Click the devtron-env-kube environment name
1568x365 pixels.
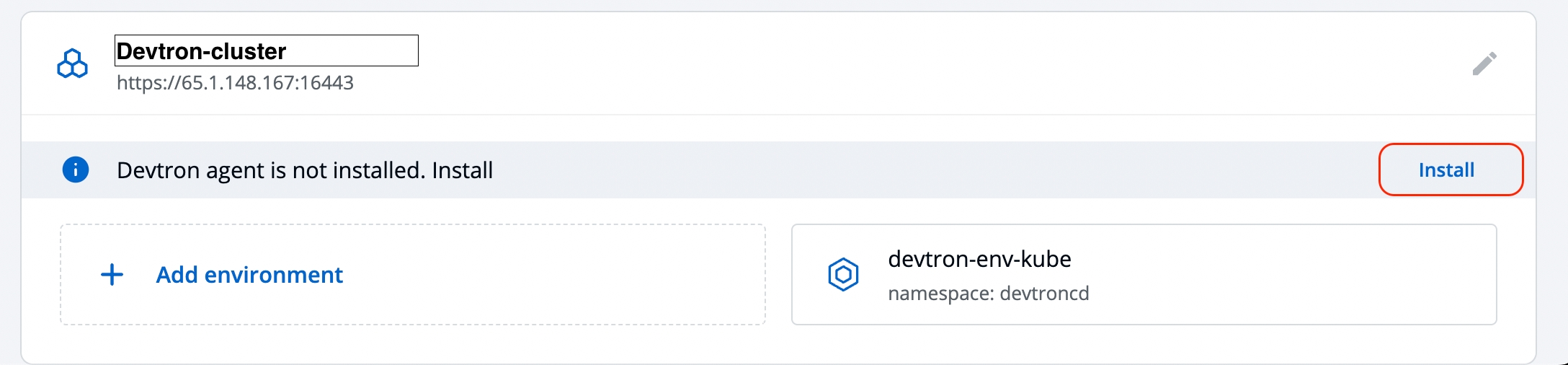(x=979, y=259)
